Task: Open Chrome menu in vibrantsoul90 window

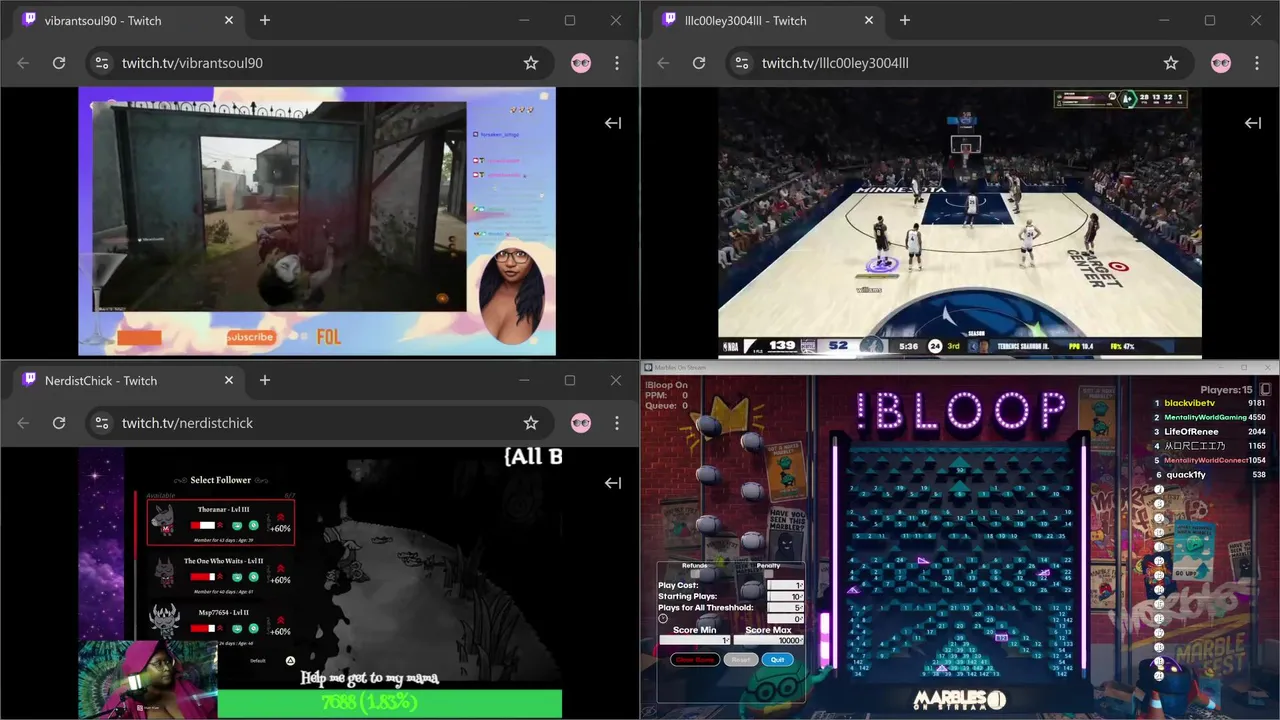Action: tap(617, 63)
